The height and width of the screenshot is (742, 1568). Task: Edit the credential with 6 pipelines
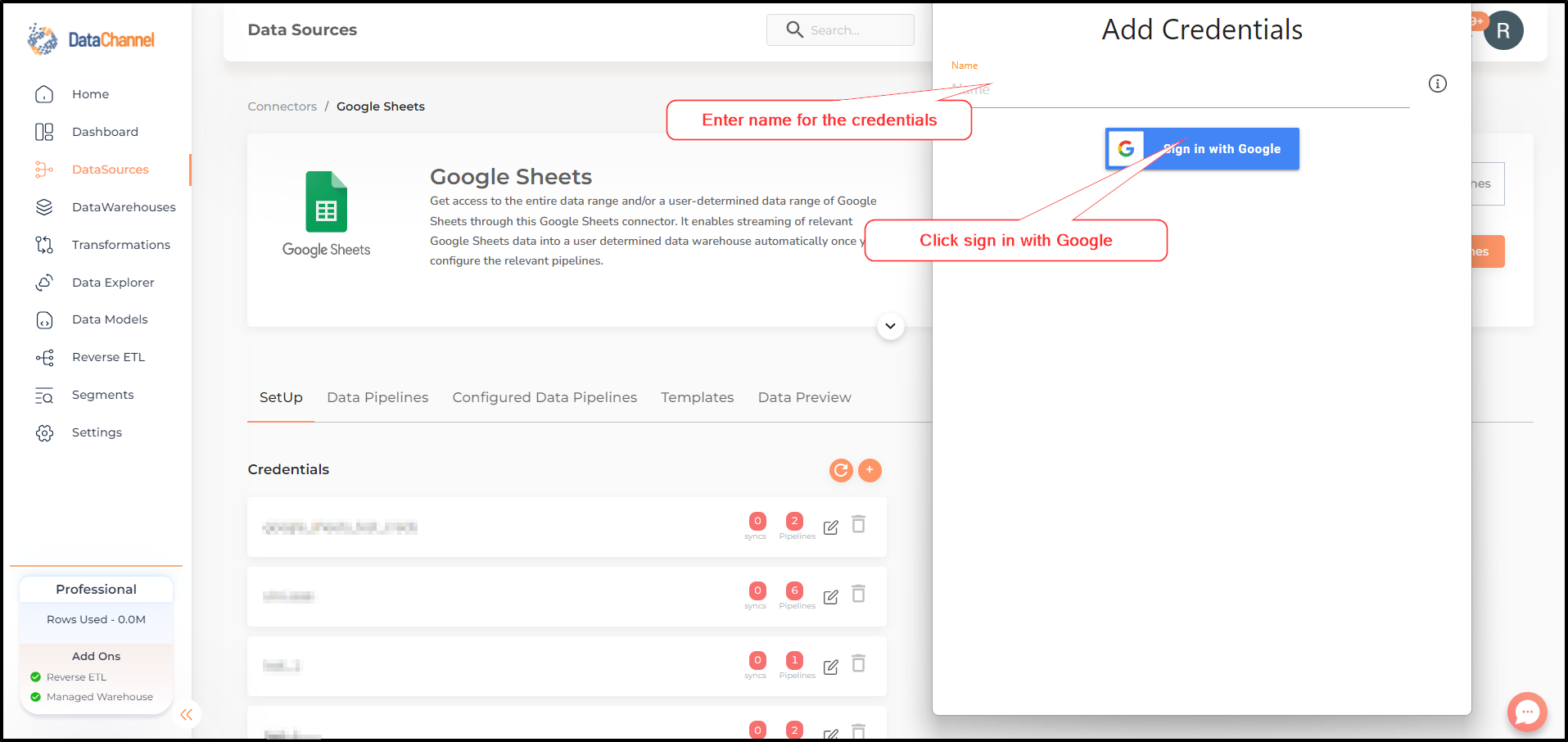pyautogui.click(x=831, y=597)
